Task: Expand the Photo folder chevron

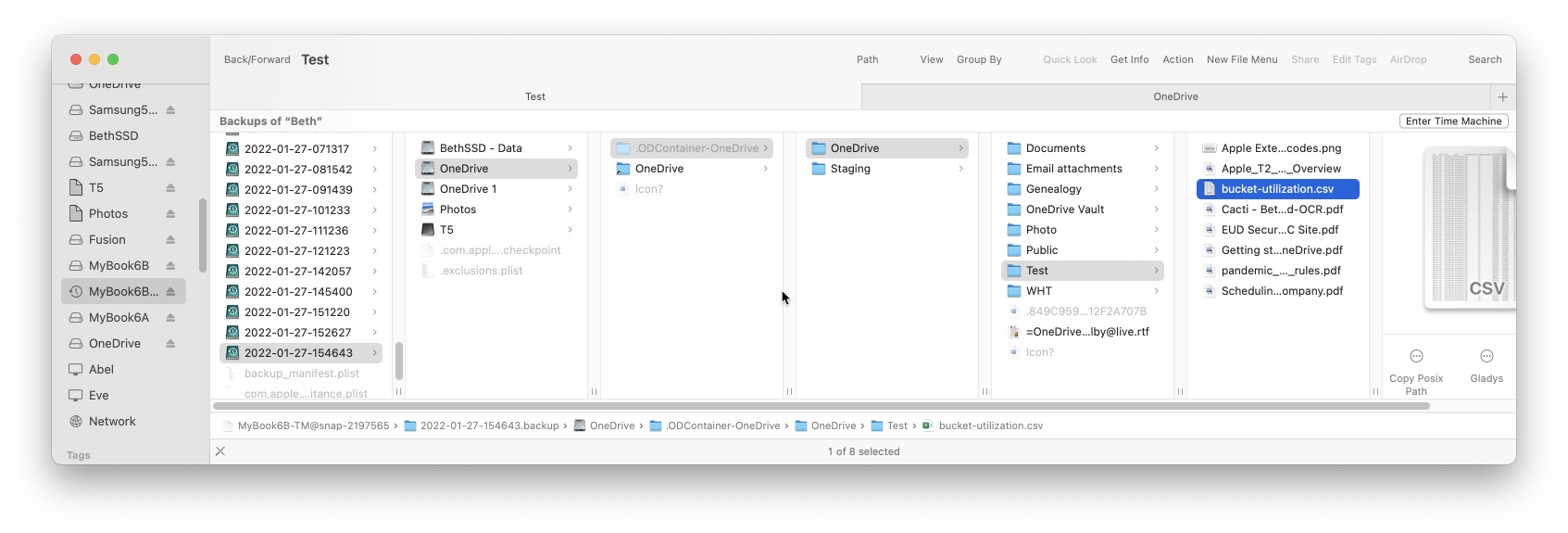Action: click(x=1156, y=229)
